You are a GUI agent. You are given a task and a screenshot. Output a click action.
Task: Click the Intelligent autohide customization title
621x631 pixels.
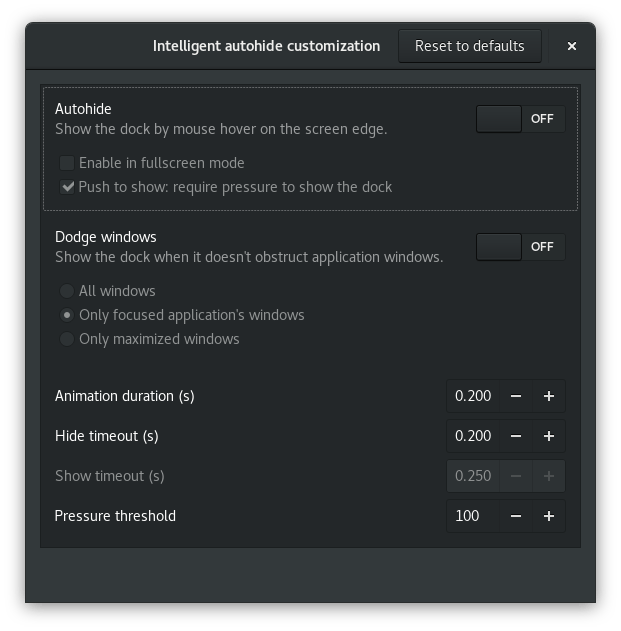pos(266,46)
